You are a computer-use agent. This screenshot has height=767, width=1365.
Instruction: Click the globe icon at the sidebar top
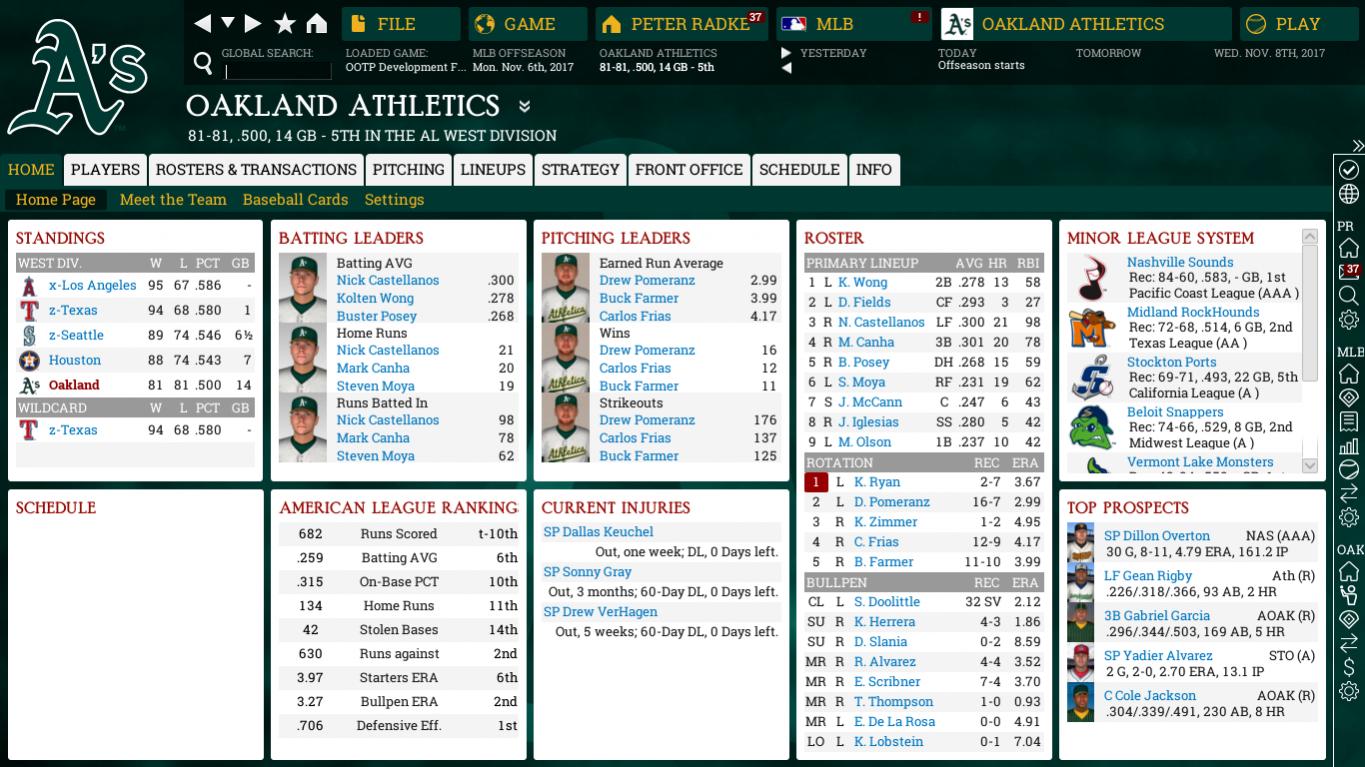tap(1348, 191)
